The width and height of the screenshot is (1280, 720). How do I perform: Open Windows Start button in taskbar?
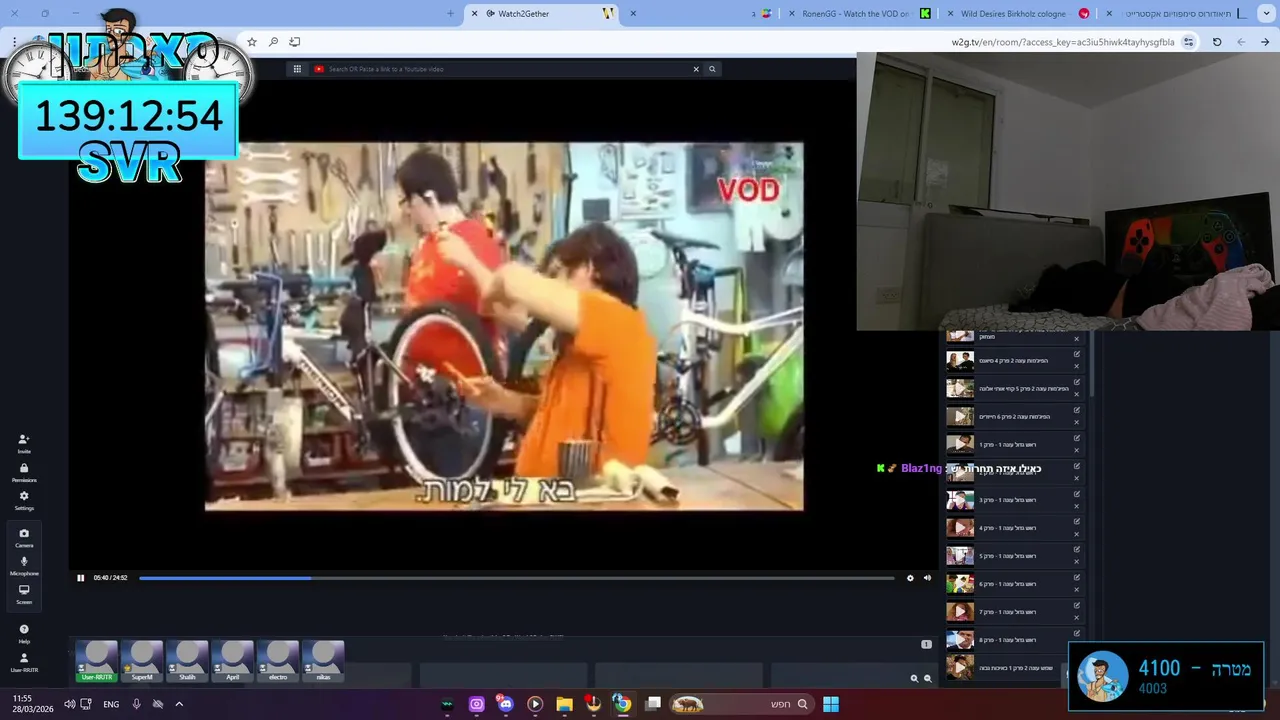tap(831, 704)
